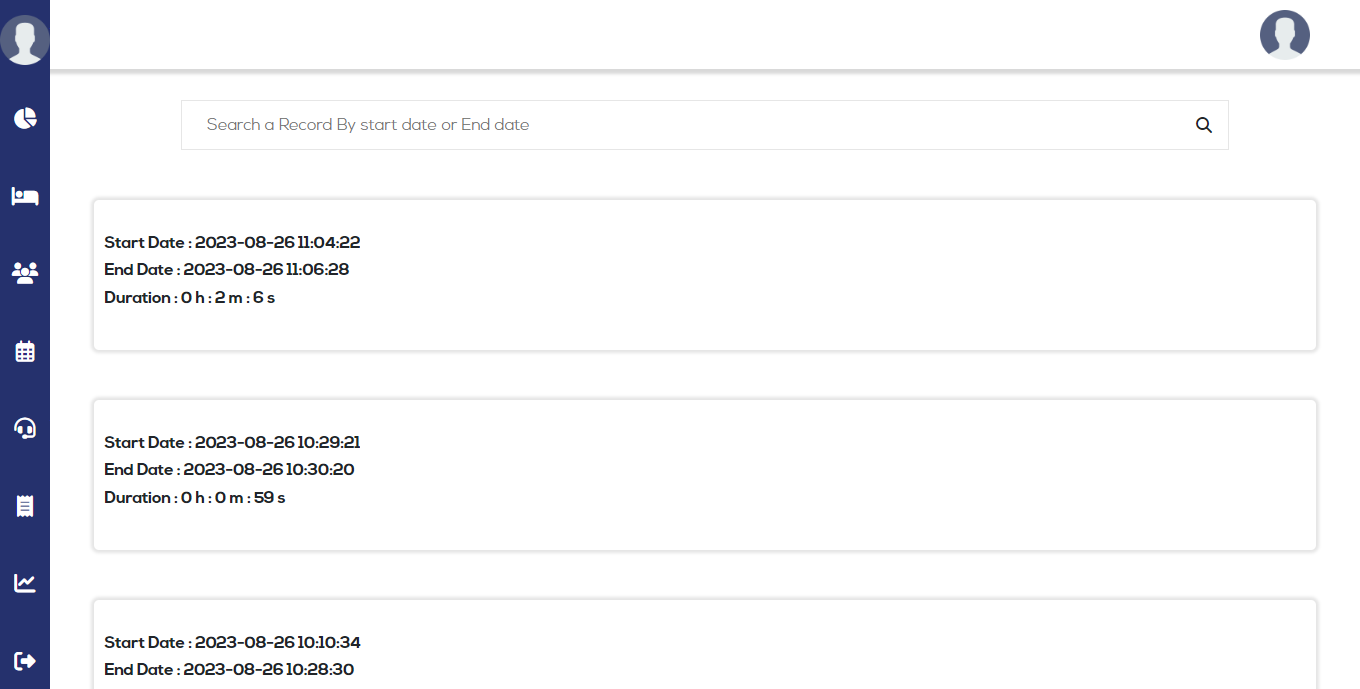Open the headset support icon
The image size is (1360, 689).
(25, 428)
